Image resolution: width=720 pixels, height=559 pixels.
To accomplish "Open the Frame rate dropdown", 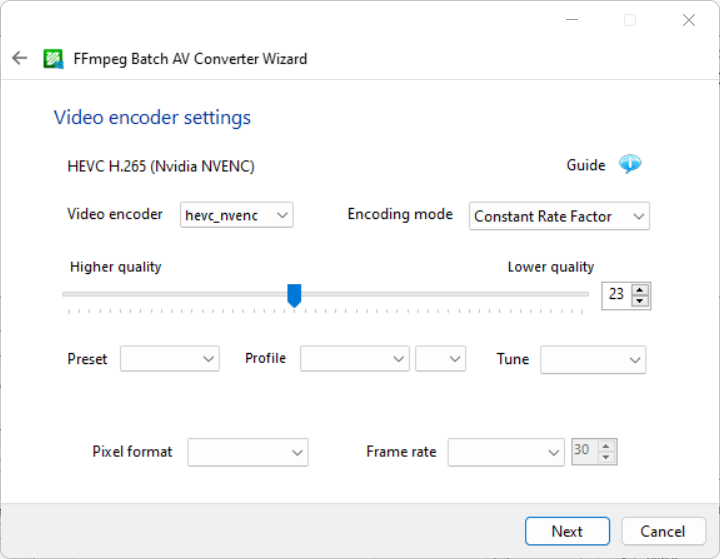I will click(506, 452).
